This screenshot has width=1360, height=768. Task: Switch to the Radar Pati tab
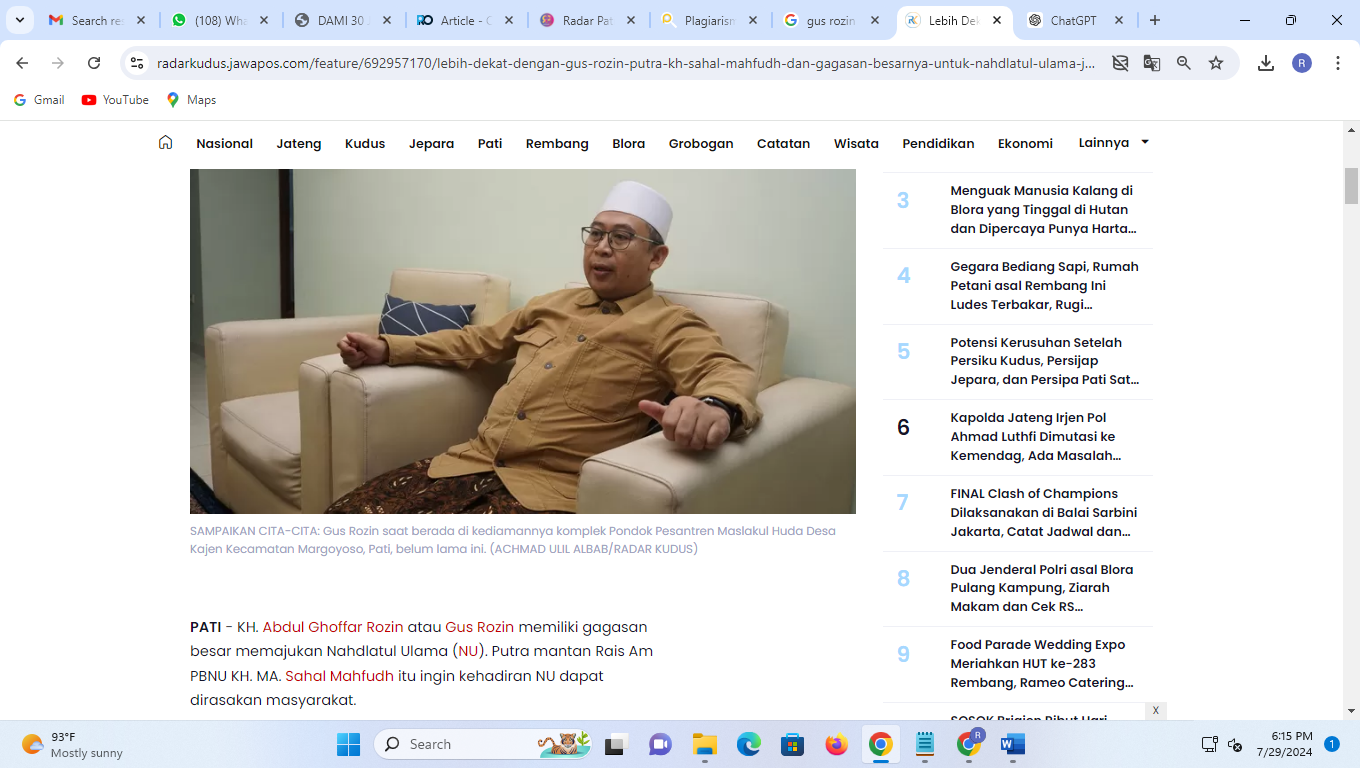(x=589, y=20)
